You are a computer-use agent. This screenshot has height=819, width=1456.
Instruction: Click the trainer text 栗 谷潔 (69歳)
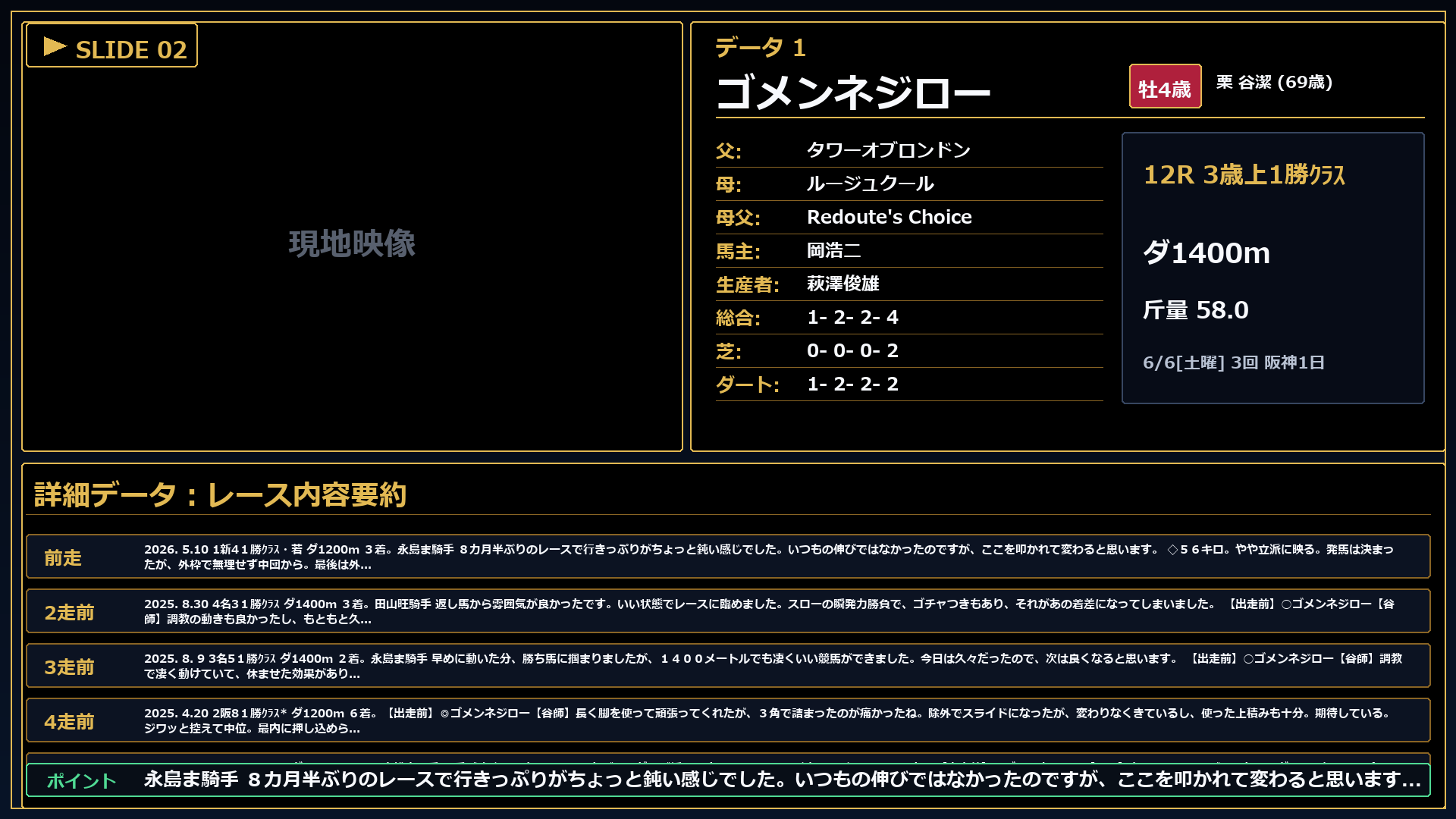pyautogui.click(x=1274, y=82)
